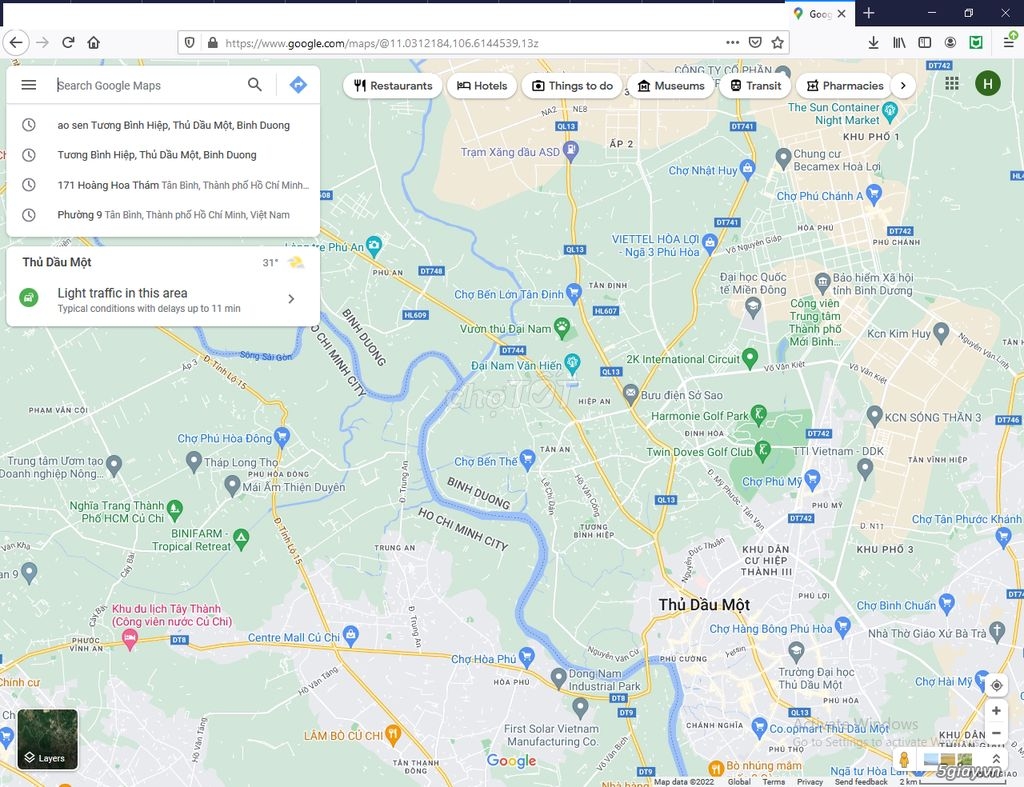Open the Firefox account icon

point(950,42)
